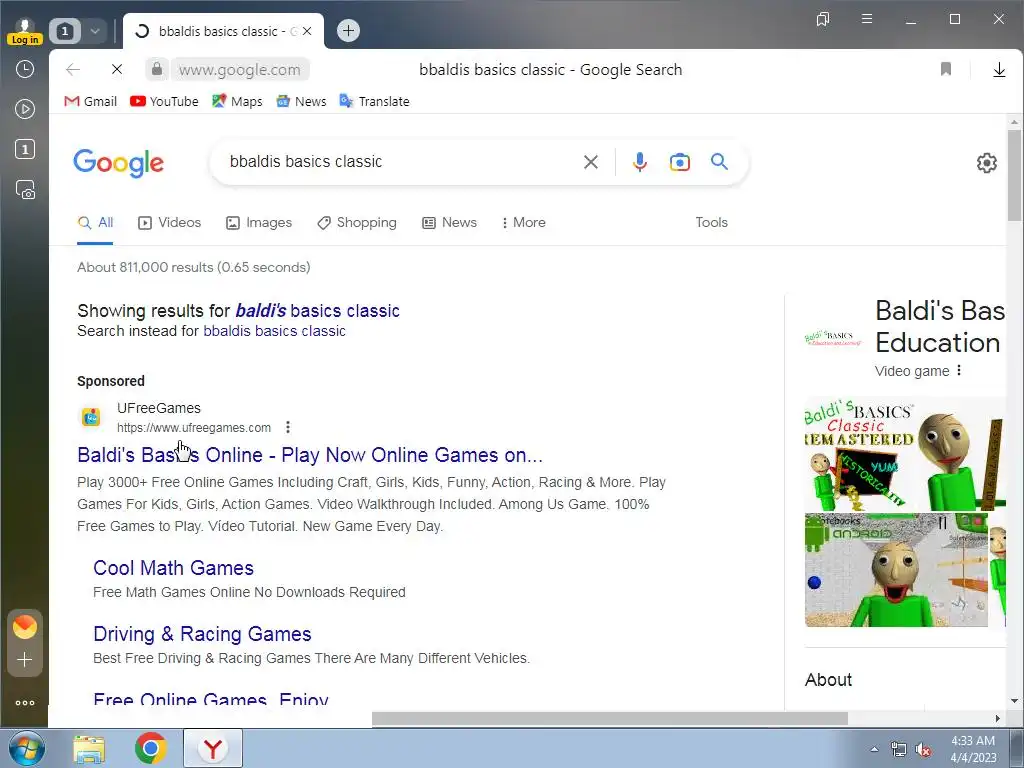This screenshot has width=1024, height=768.
Task: Open a new tab with plus button
Action: click(x=348, y=30)
